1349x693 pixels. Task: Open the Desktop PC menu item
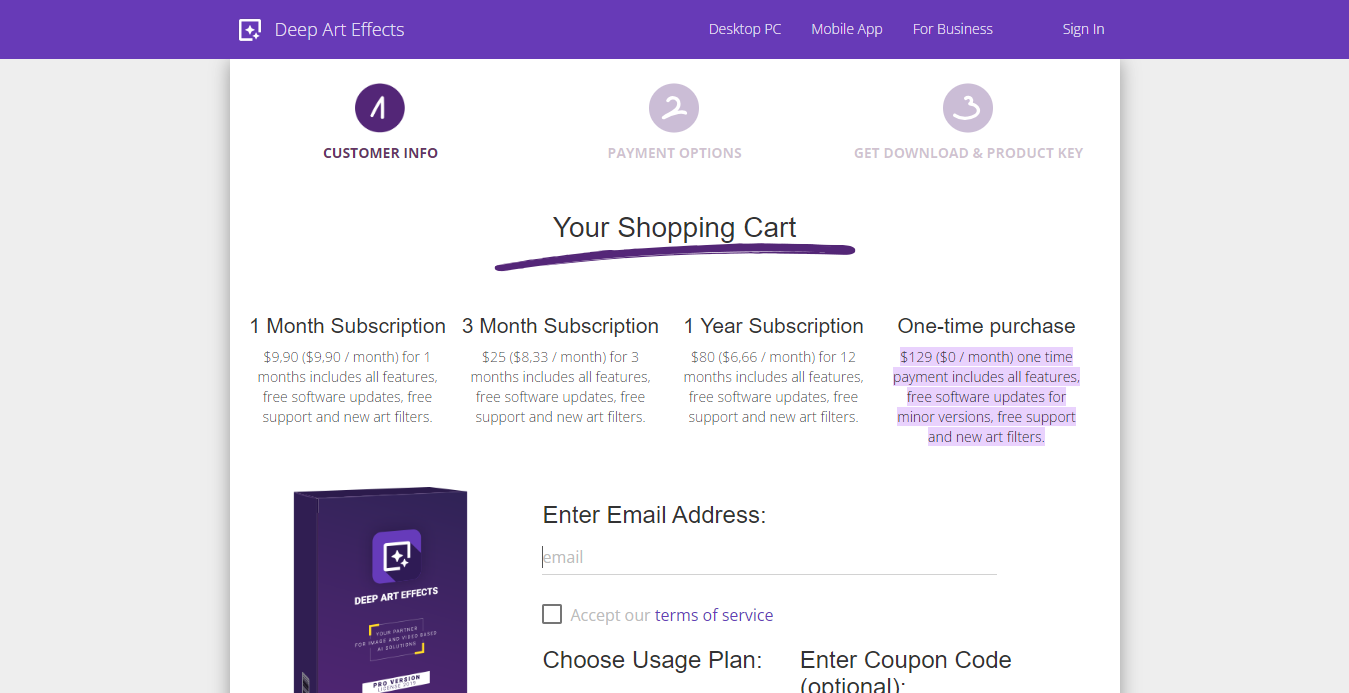click(x=745, y=29)
